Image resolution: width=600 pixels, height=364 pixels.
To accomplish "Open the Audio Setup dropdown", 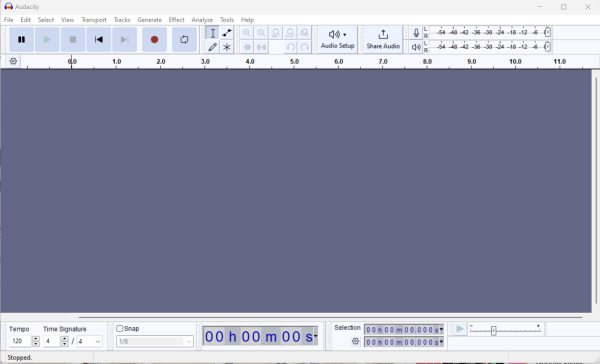I will click(x=338, y=39).
